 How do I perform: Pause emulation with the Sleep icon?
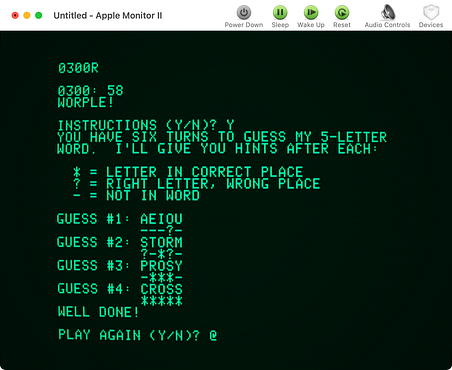(280, 13)
